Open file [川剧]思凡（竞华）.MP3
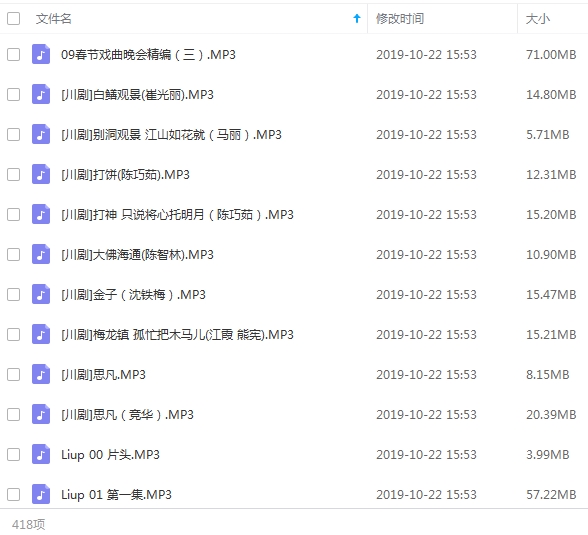This screenshot has height=535, width=588. [127, 415]
